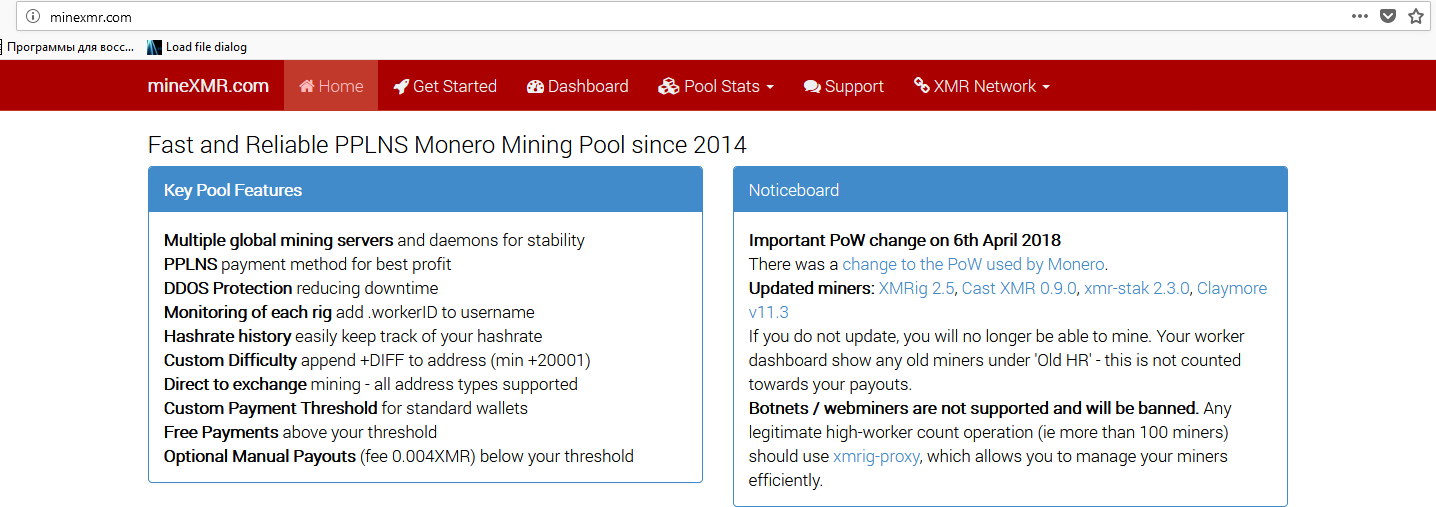Click the Pool Stats cubes icon
Image resolution: width=1436 pixels, height=507 pixels.
(x=668, y=86)
